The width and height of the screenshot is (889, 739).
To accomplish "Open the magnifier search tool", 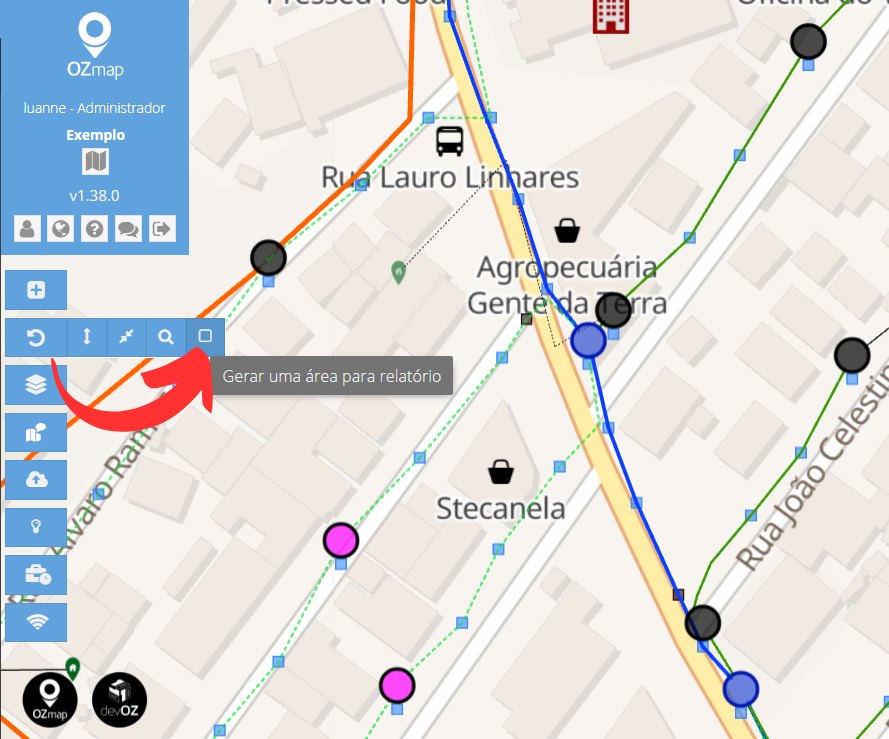I will (166, 337).
